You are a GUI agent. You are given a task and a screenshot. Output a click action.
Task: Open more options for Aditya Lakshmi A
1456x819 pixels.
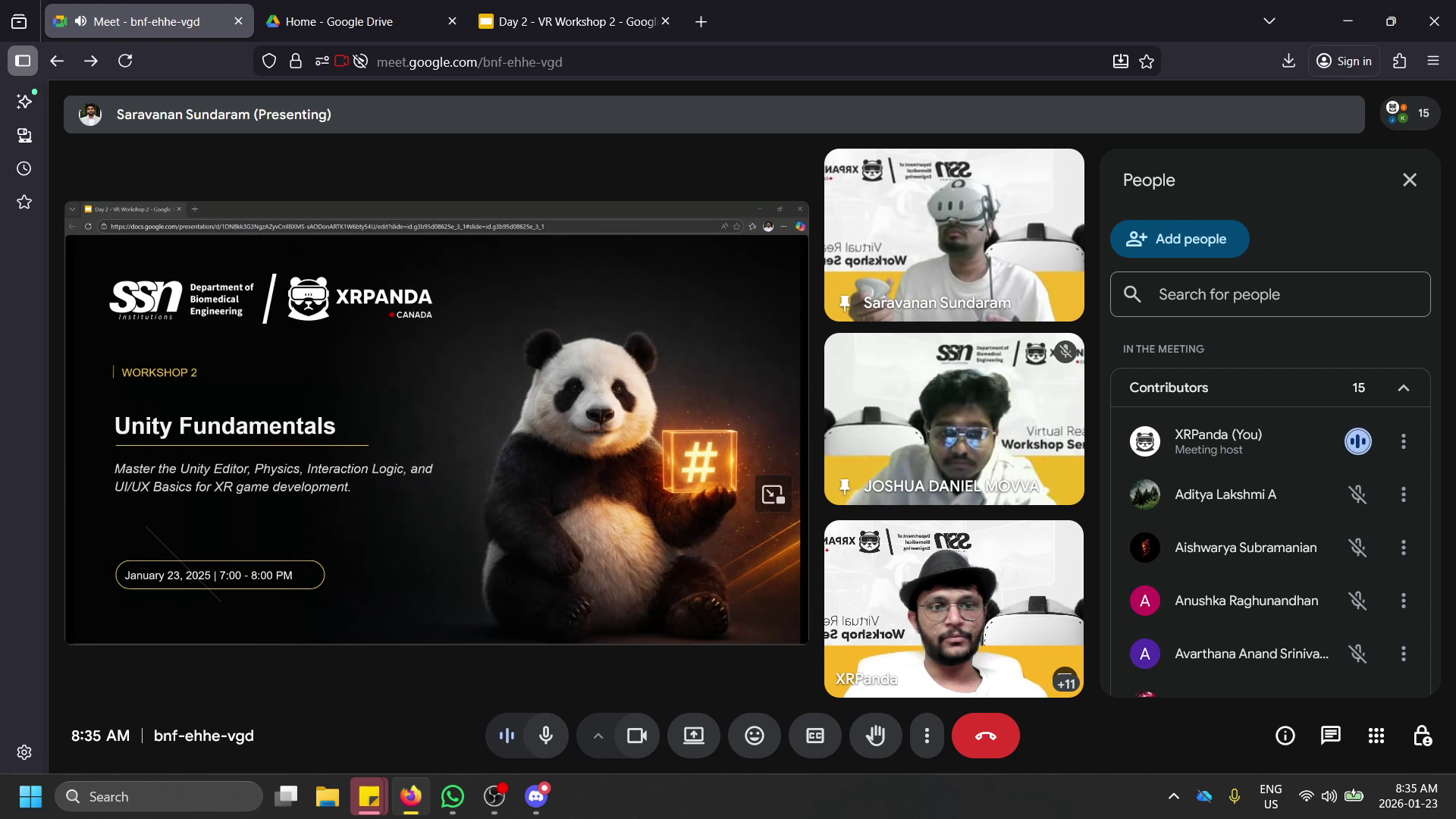coord(1403,494)
